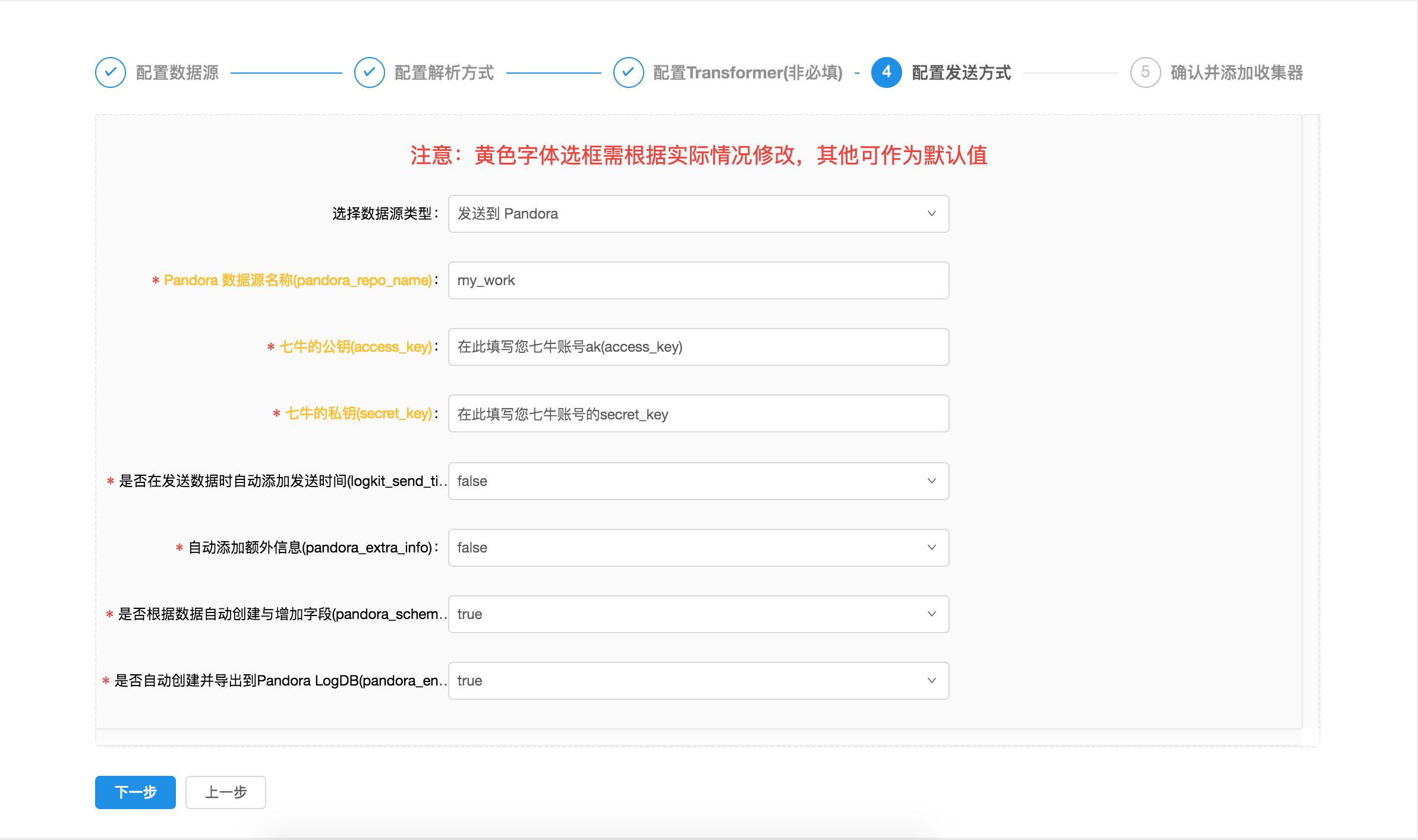1418x840 pixels.
Task: Go to the 配置数据源 step label
Action: click(177, 72)
